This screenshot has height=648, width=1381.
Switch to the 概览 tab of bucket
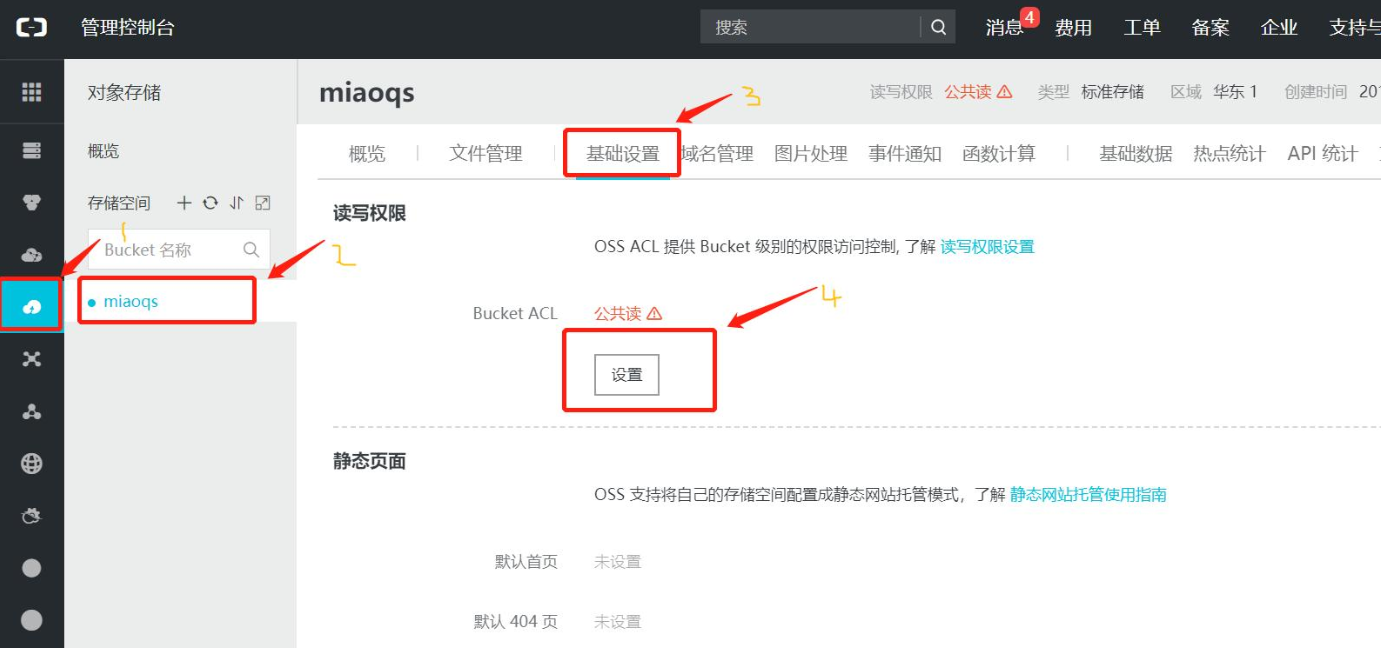pos(367,154)
